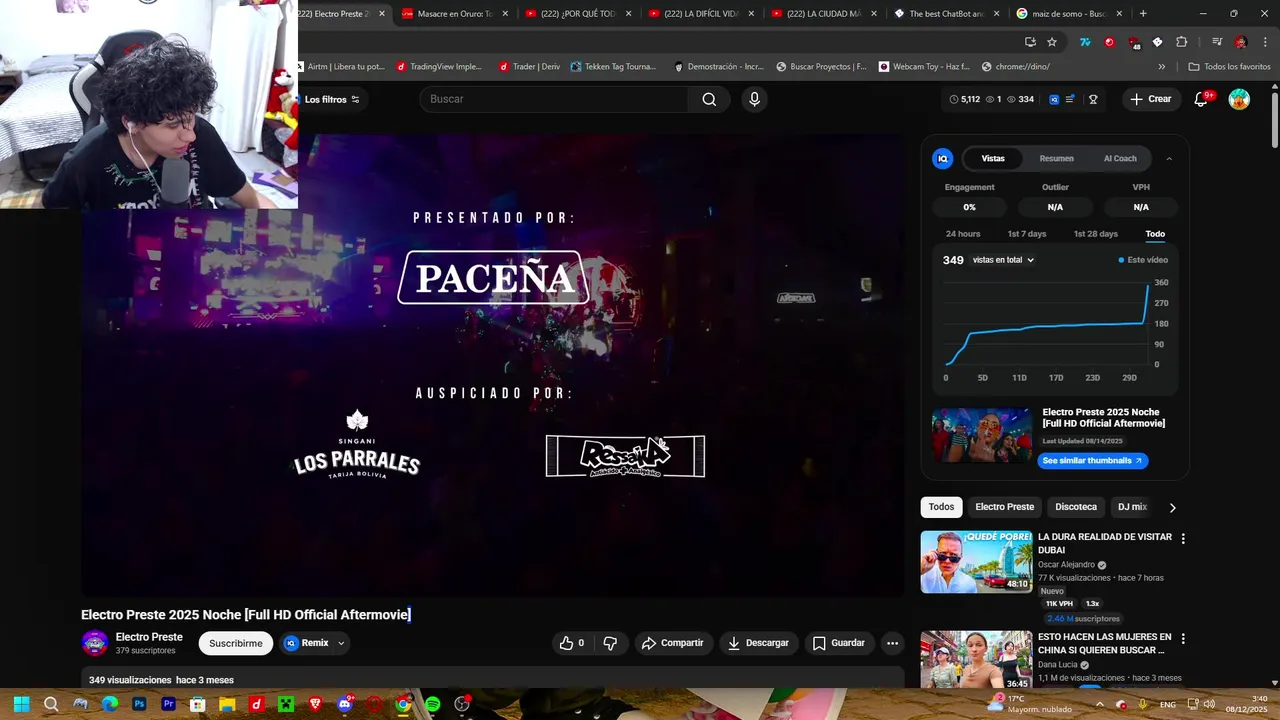Viewport: 1280px width, 720px height.
Task: Click the red record extension icon
Action: click(1109, 42)
